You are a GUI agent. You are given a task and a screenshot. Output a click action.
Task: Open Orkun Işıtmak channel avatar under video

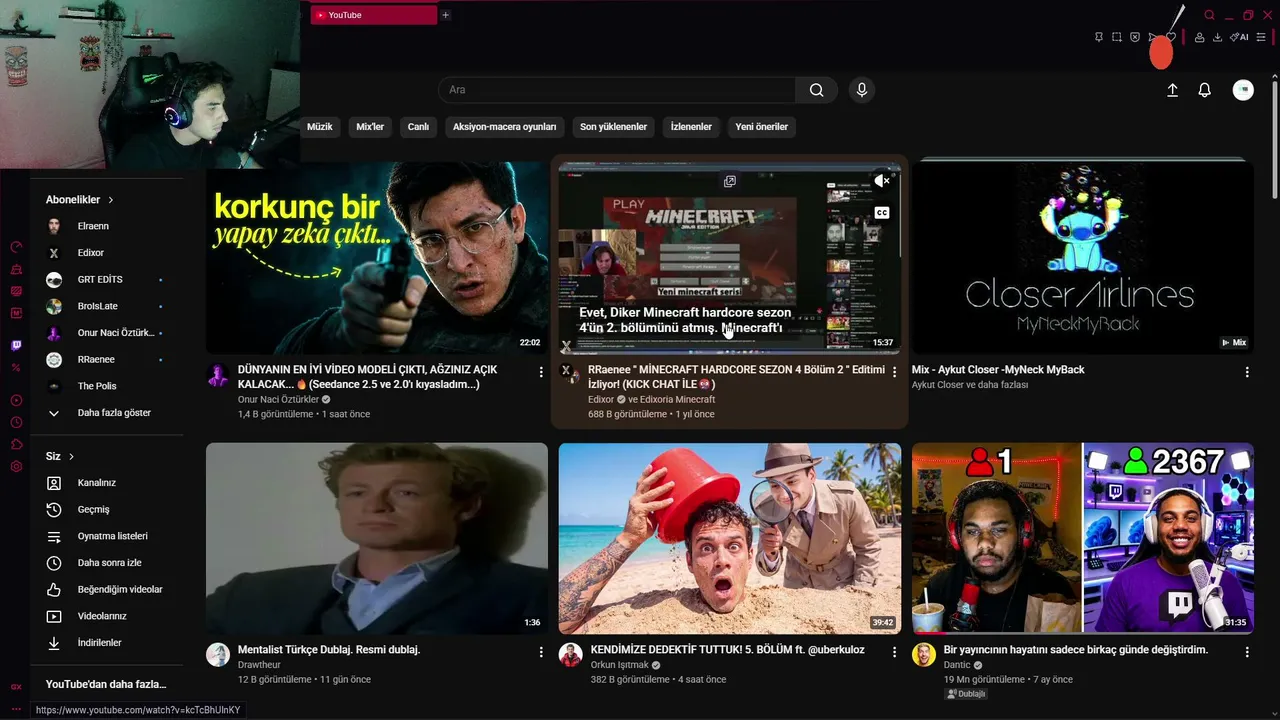click(x=570, y=656)
